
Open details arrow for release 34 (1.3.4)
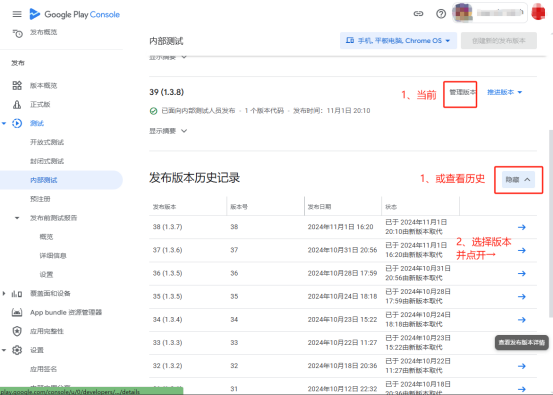[x=522, y=320]
